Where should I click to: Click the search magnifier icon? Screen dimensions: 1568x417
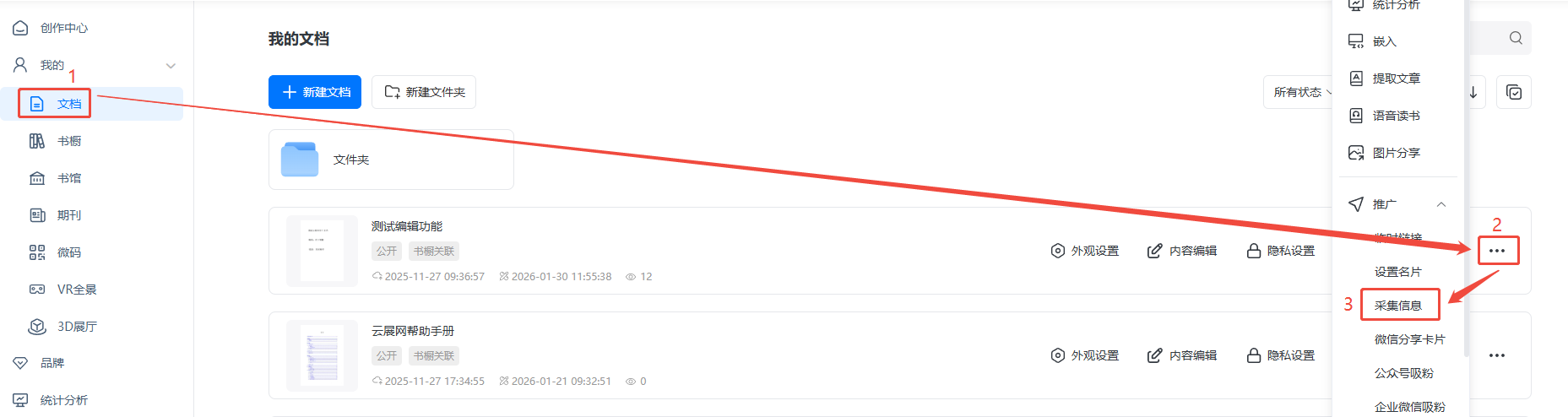coord(1516,38)
